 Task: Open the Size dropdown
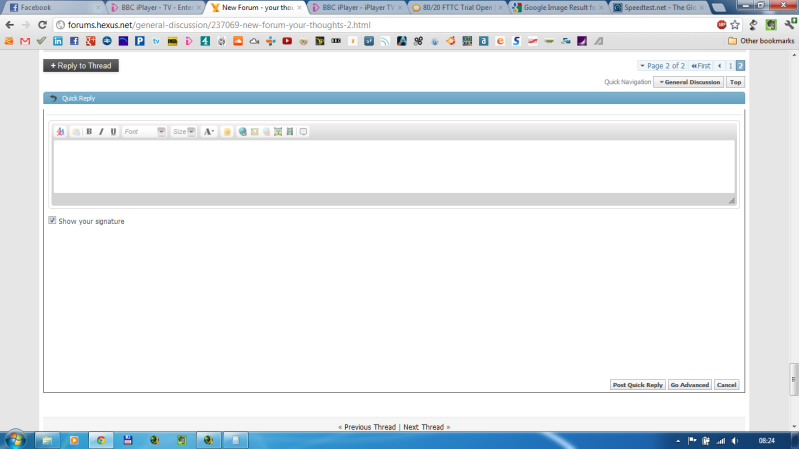183,132
